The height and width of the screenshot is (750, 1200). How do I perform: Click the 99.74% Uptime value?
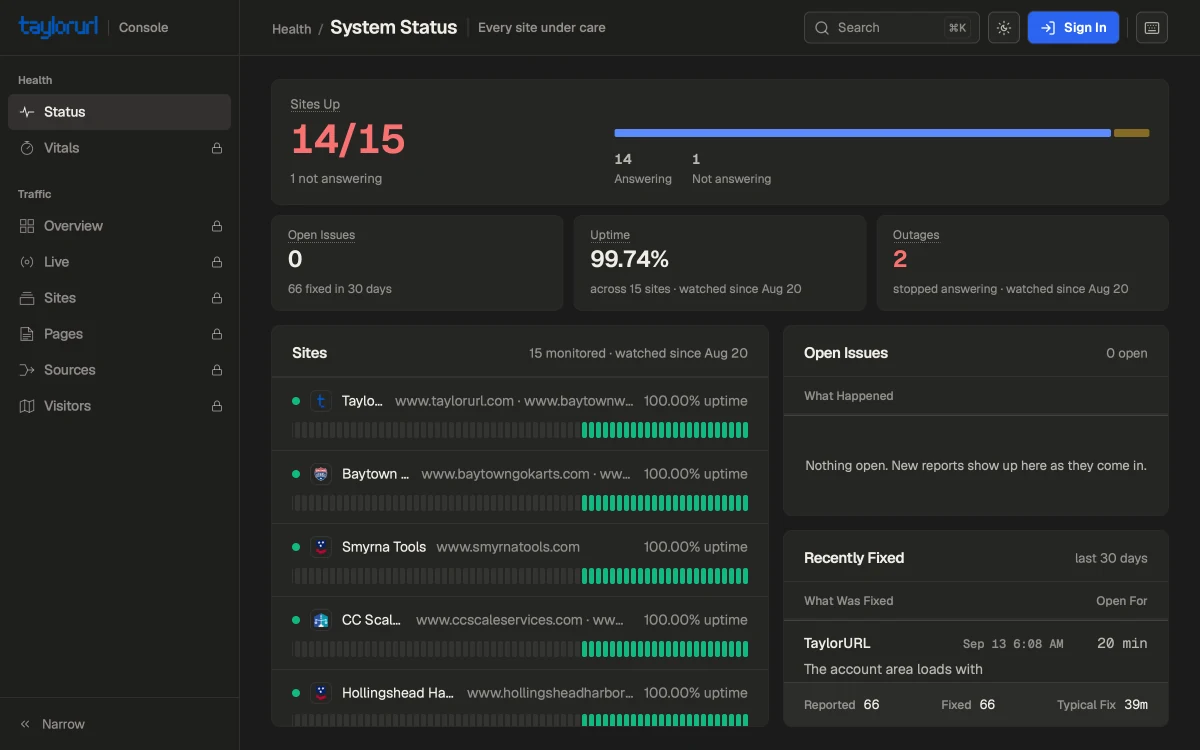click(629, 259)
